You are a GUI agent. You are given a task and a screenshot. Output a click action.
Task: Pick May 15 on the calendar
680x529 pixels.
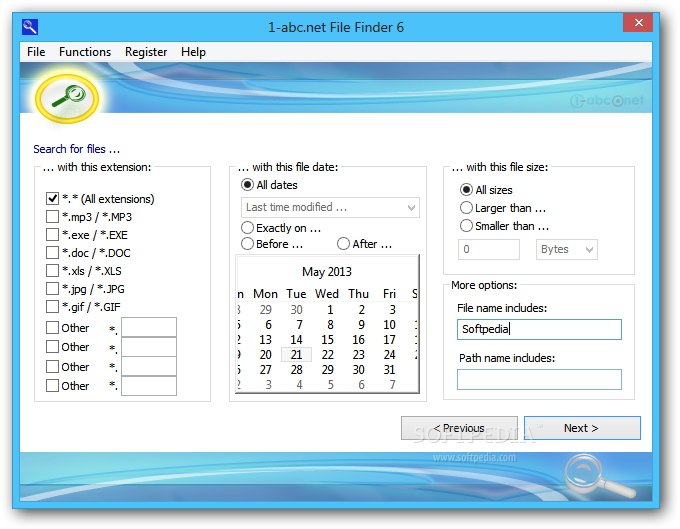pos(328,340)
